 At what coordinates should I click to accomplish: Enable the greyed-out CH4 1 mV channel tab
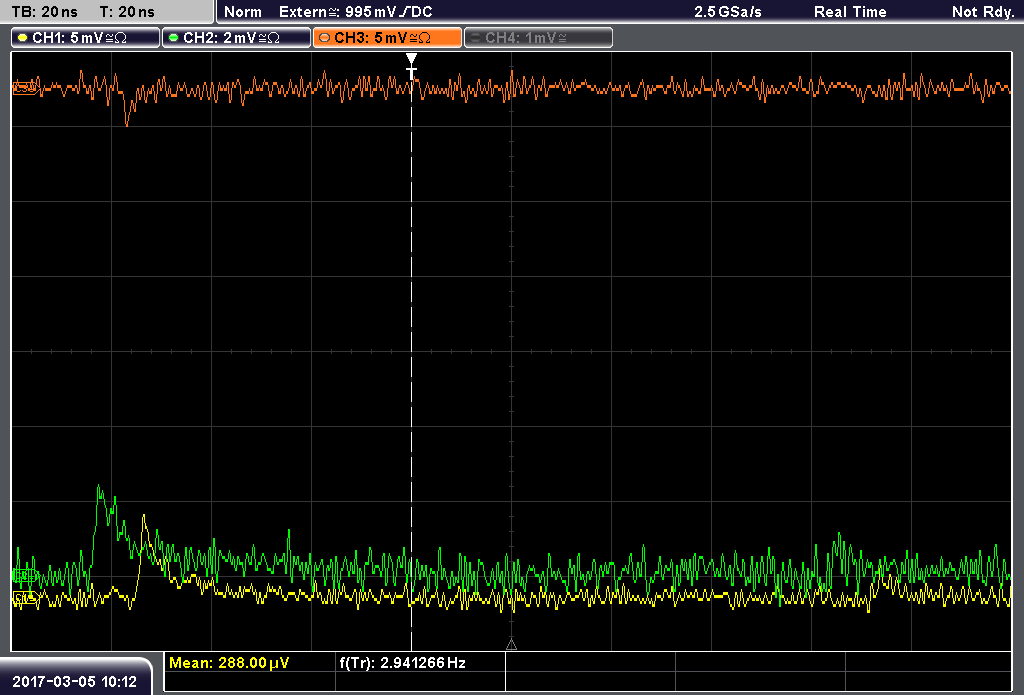pos(538,38)
